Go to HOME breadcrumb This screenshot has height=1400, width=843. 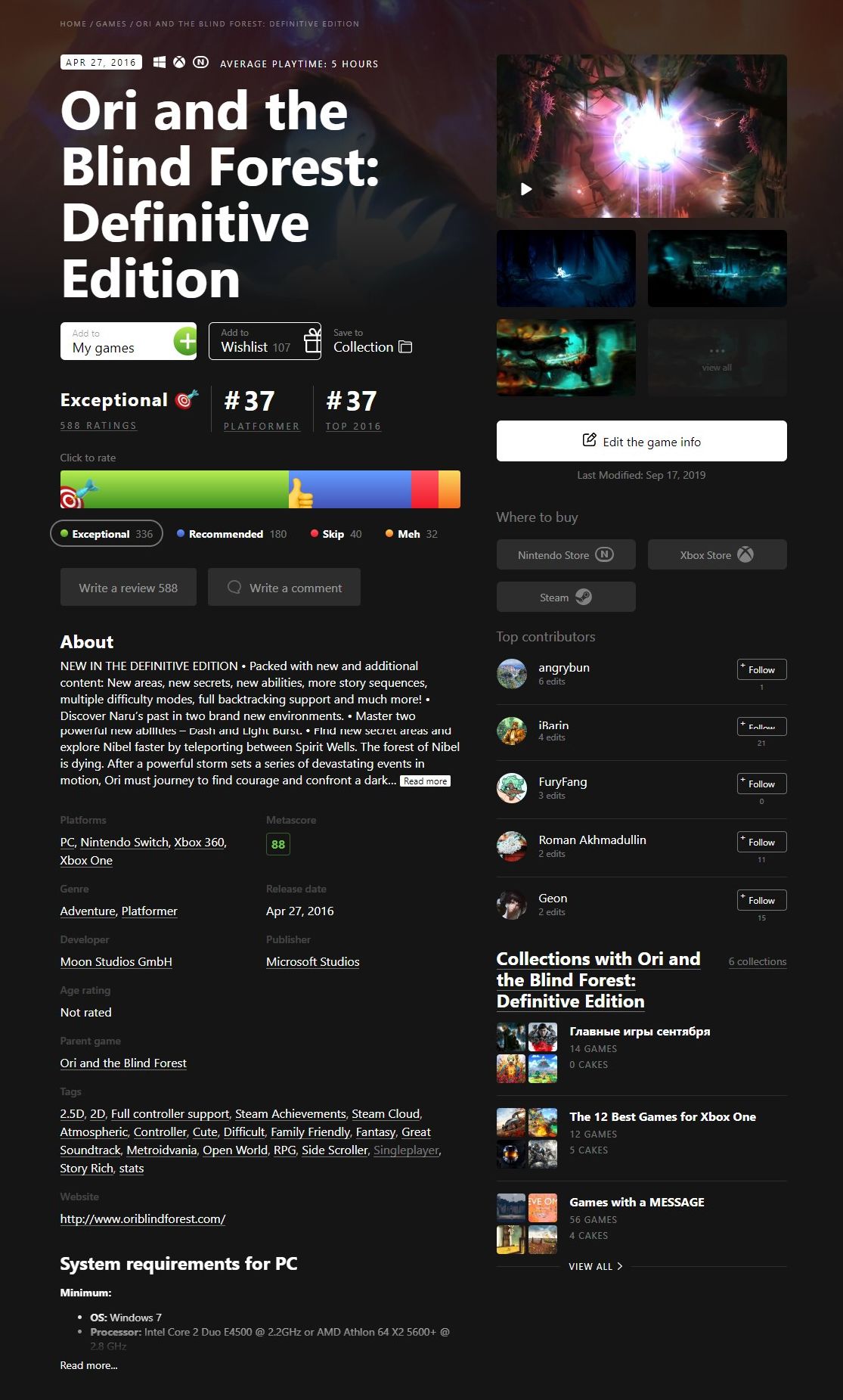[73, 23]
